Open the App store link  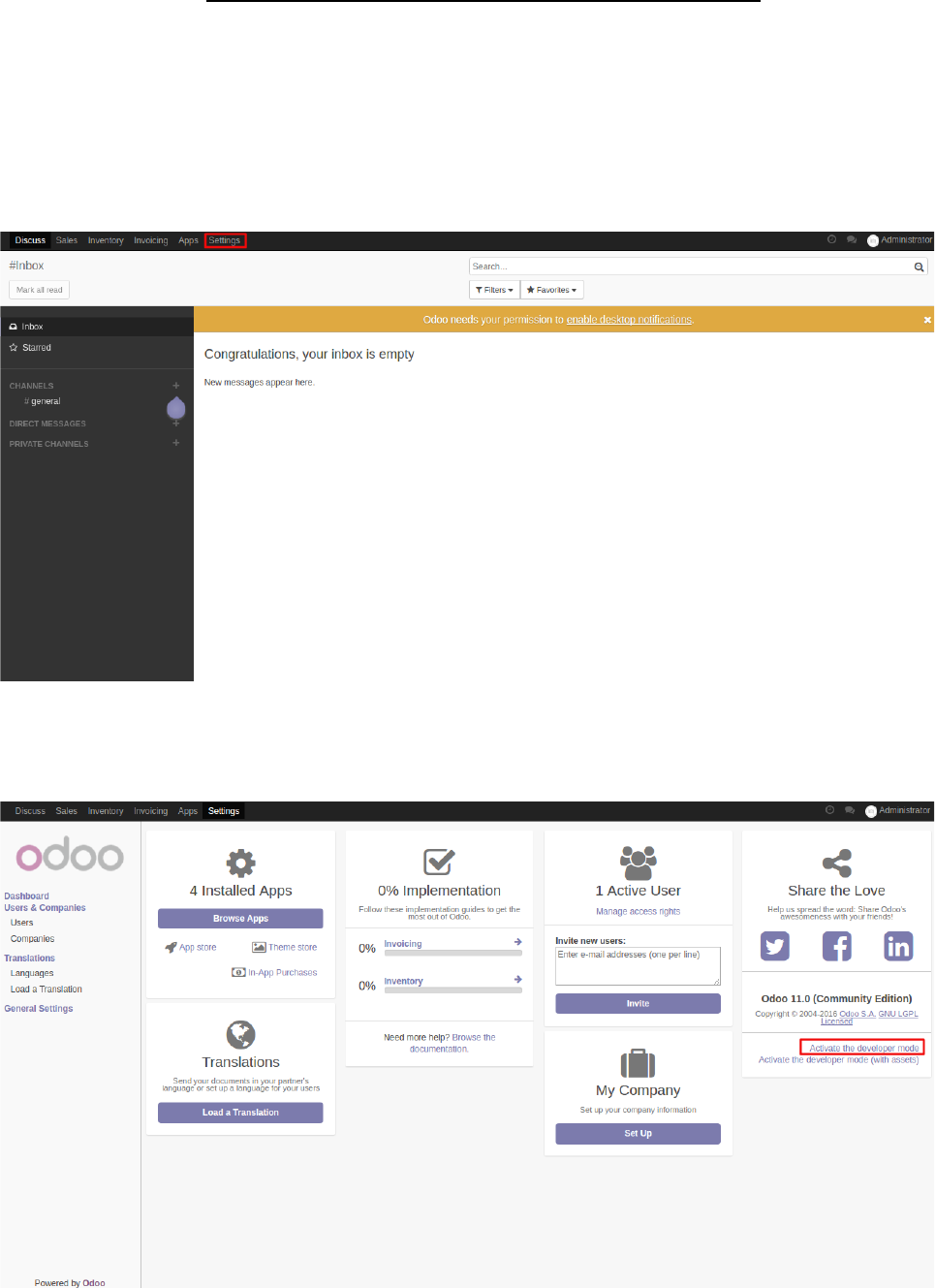tap(191, 948)
